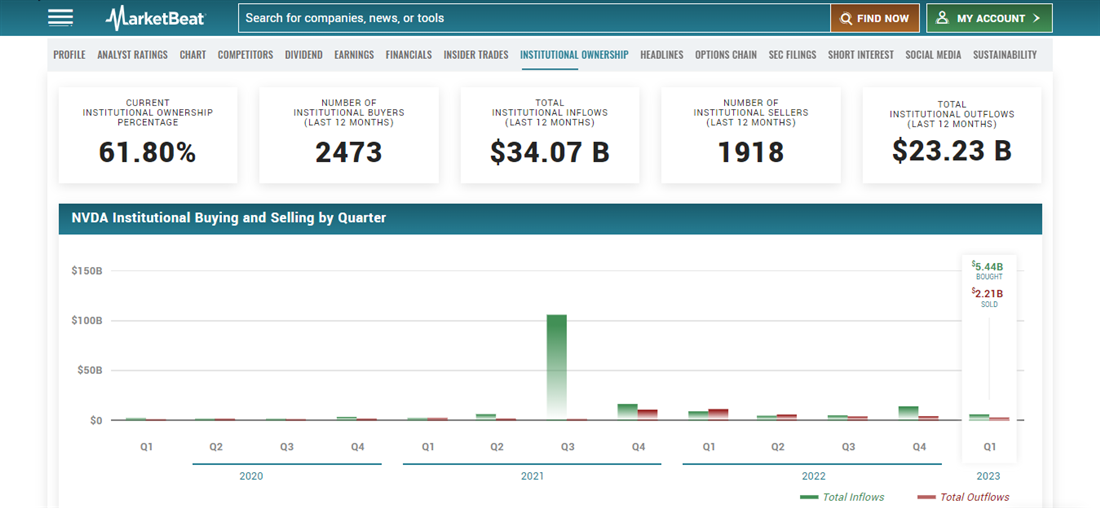This screenshot has width=1100, height=508.
Task: Open the My Account menu
Action: [989, 18]
